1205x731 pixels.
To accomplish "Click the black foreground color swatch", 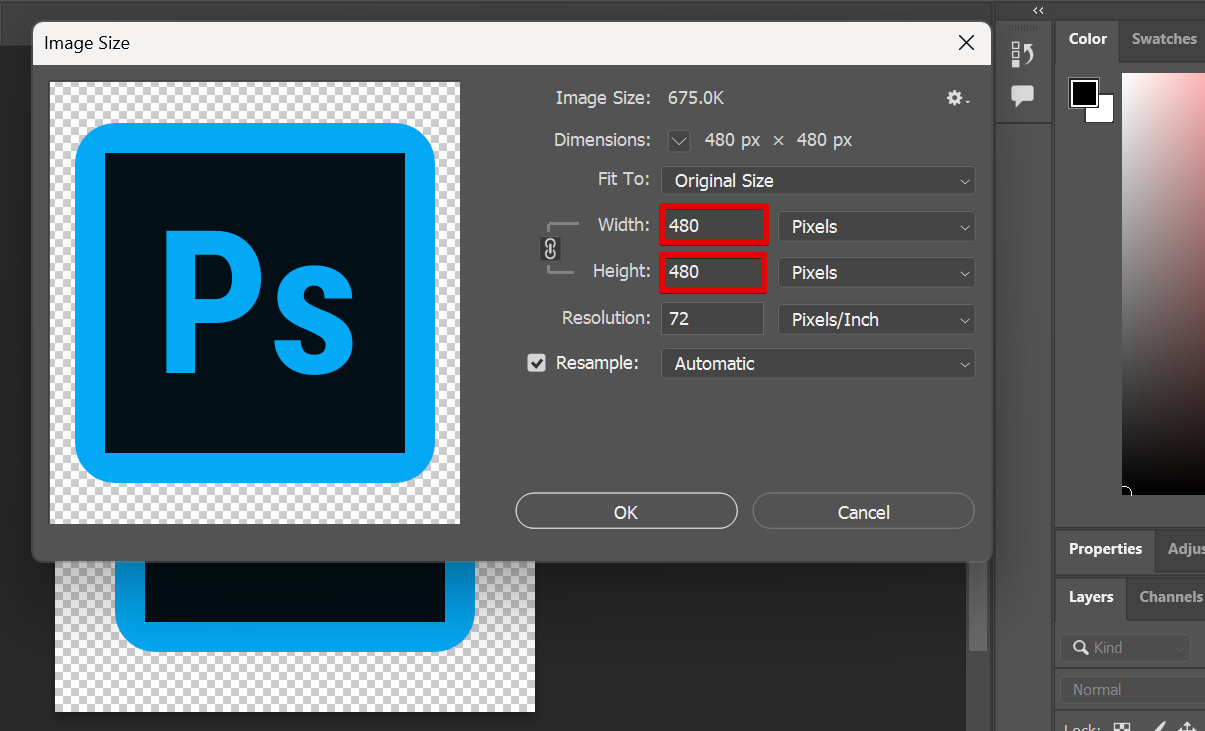I will [1083, 93].
